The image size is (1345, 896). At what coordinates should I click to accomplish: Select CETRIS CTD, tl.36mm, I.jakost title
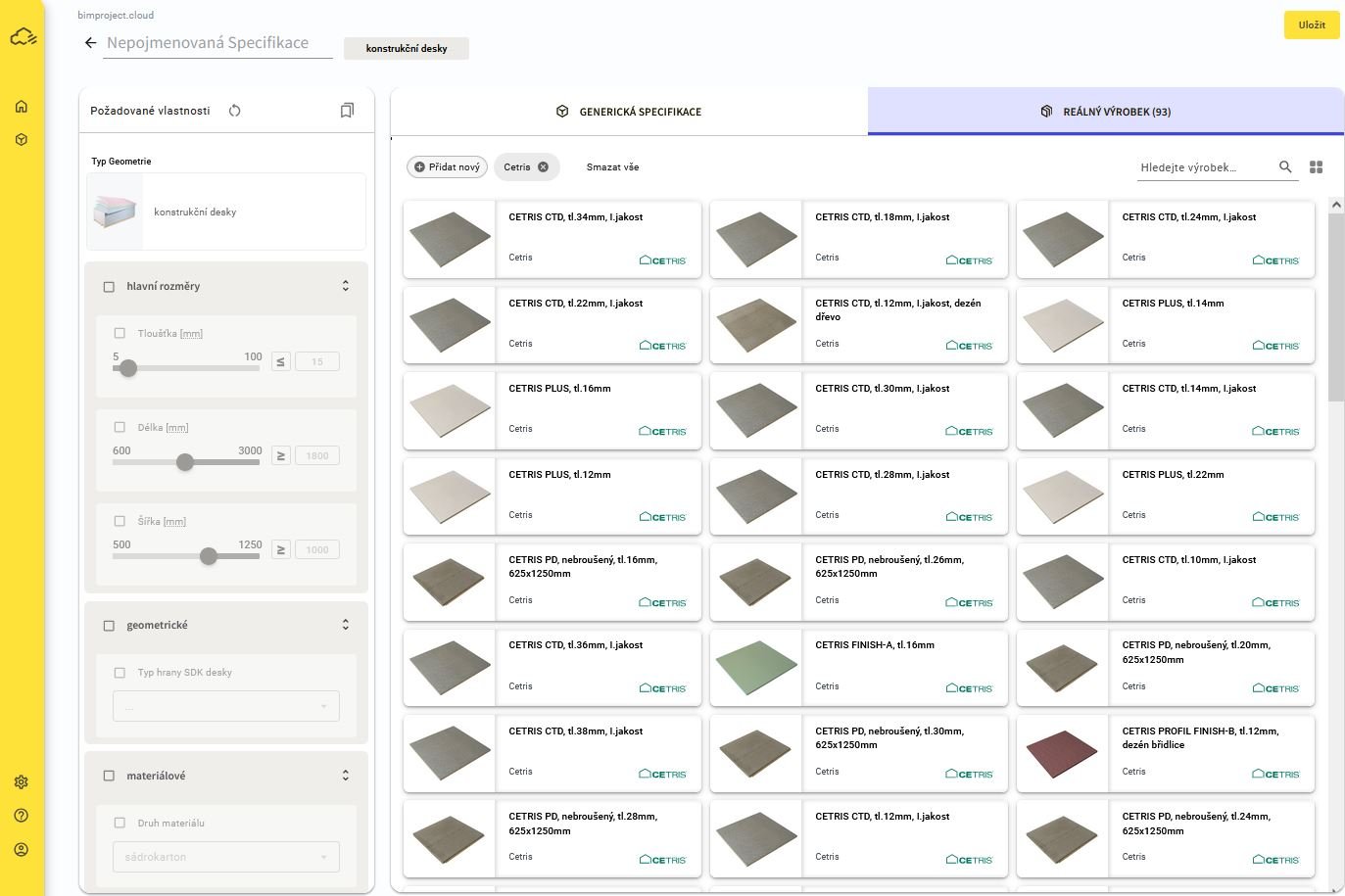tap(576, 645)
